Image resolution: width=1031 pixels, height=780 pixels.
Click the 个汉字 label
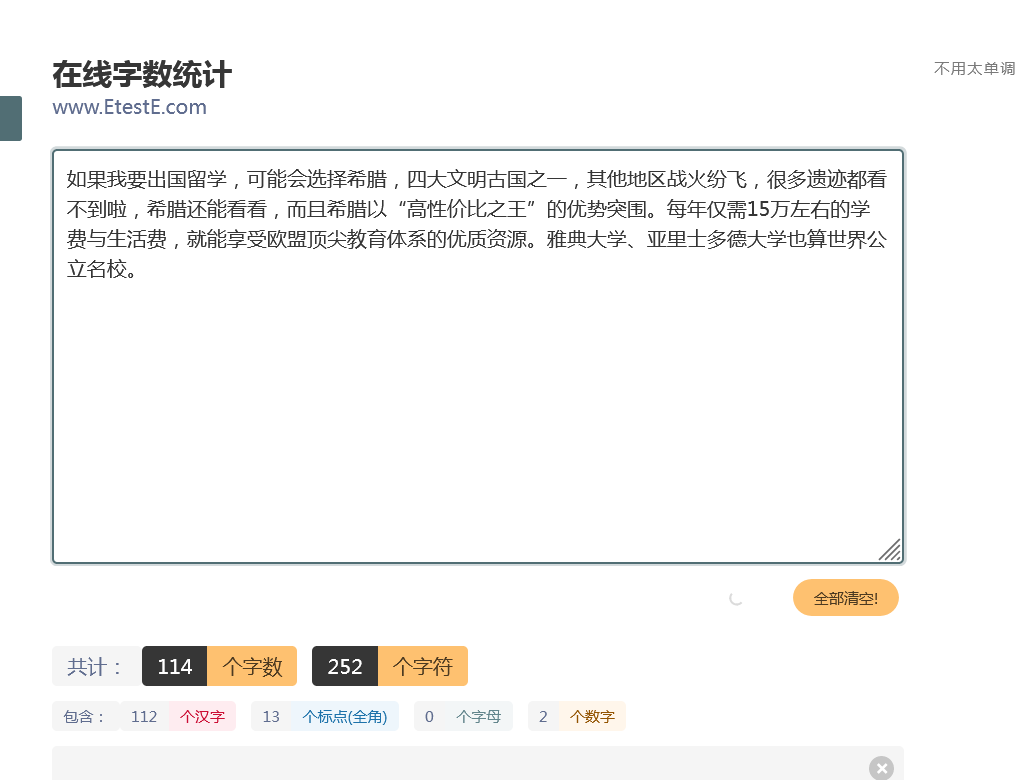203,716
